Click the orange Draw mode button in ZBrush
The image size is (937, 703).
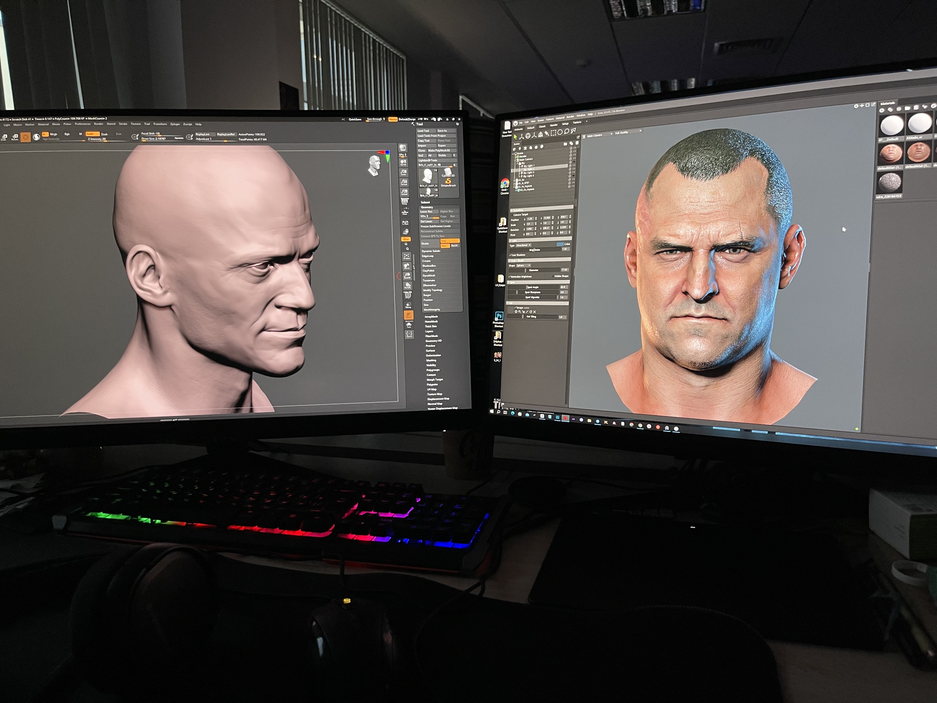click(26, 137)
